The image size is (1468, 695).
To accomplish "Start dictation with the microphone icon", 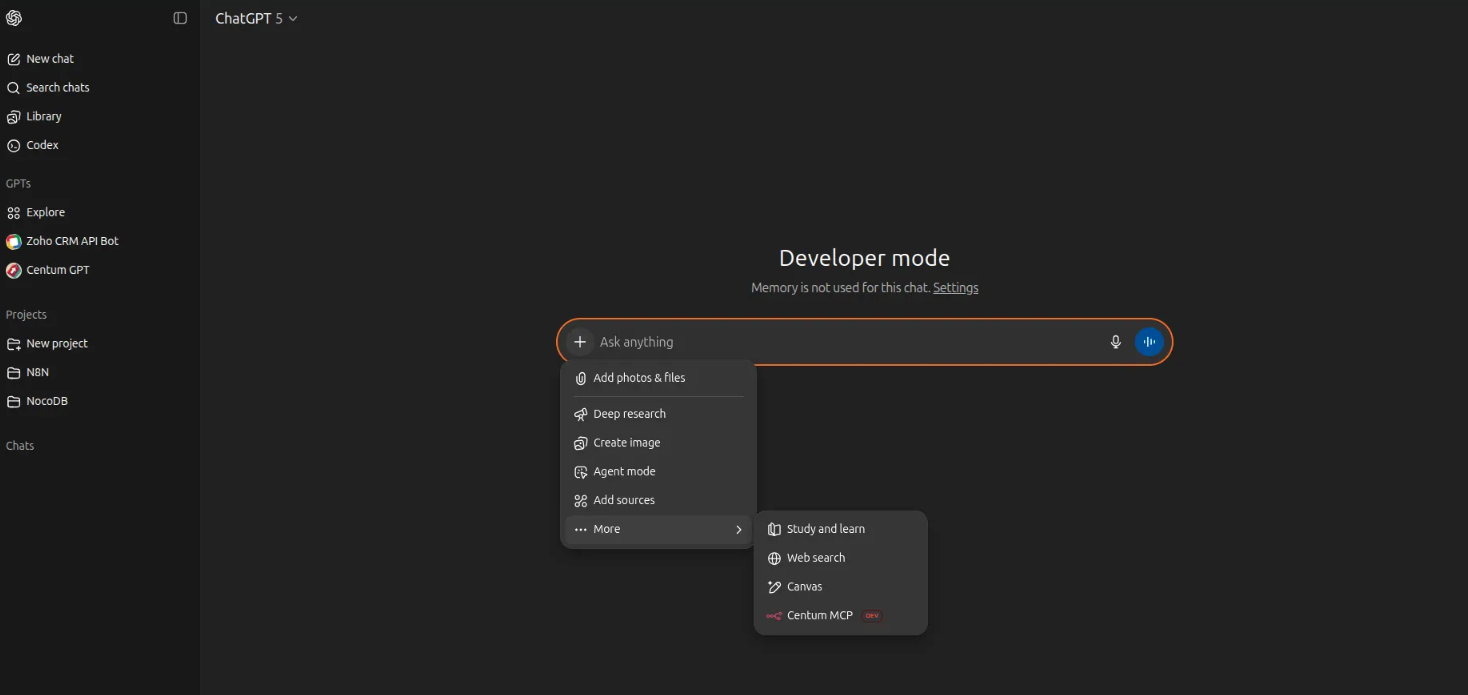I will pos(1116,342).
